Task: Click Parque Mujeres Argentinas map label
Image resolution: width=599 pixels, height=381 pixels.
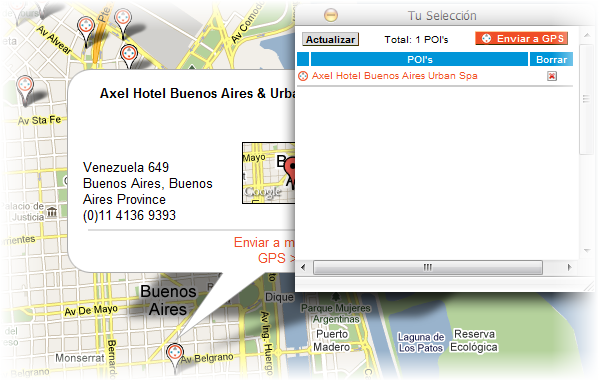Action: coord(336,313)
